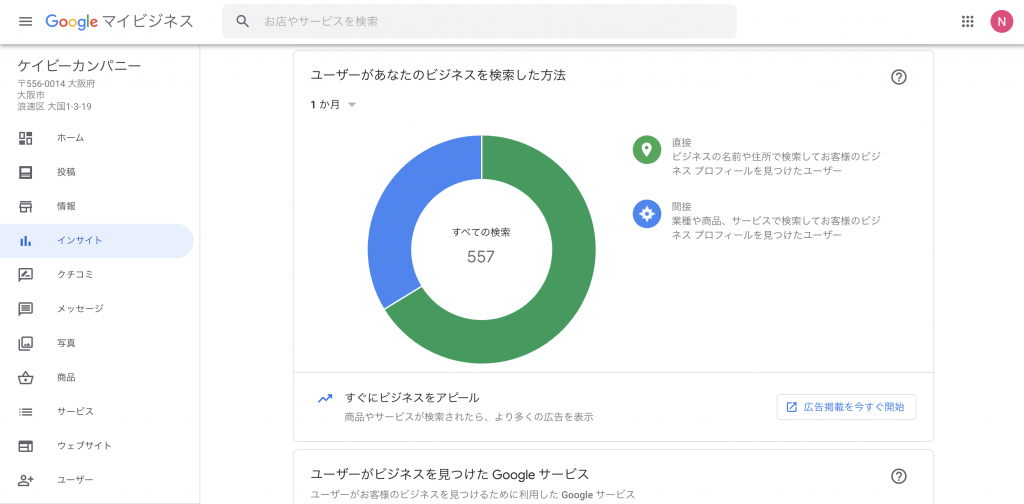Open help for search method card

pyautogui.click(x=899, y=77)
